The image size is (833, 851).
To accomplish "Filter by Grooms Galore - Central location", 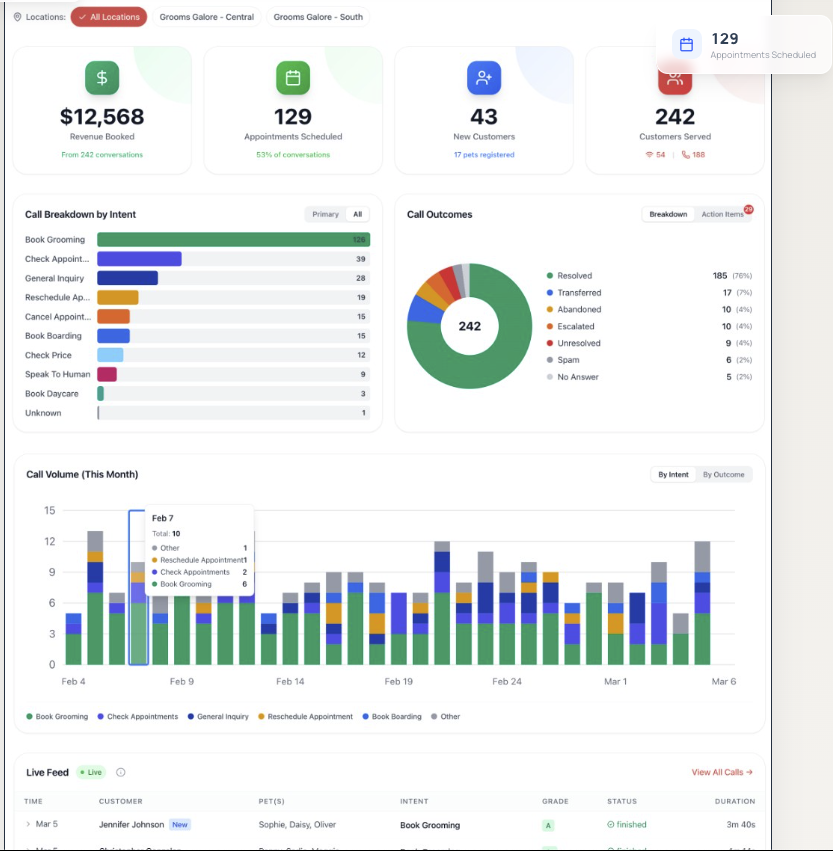I will tap(207, 17).
